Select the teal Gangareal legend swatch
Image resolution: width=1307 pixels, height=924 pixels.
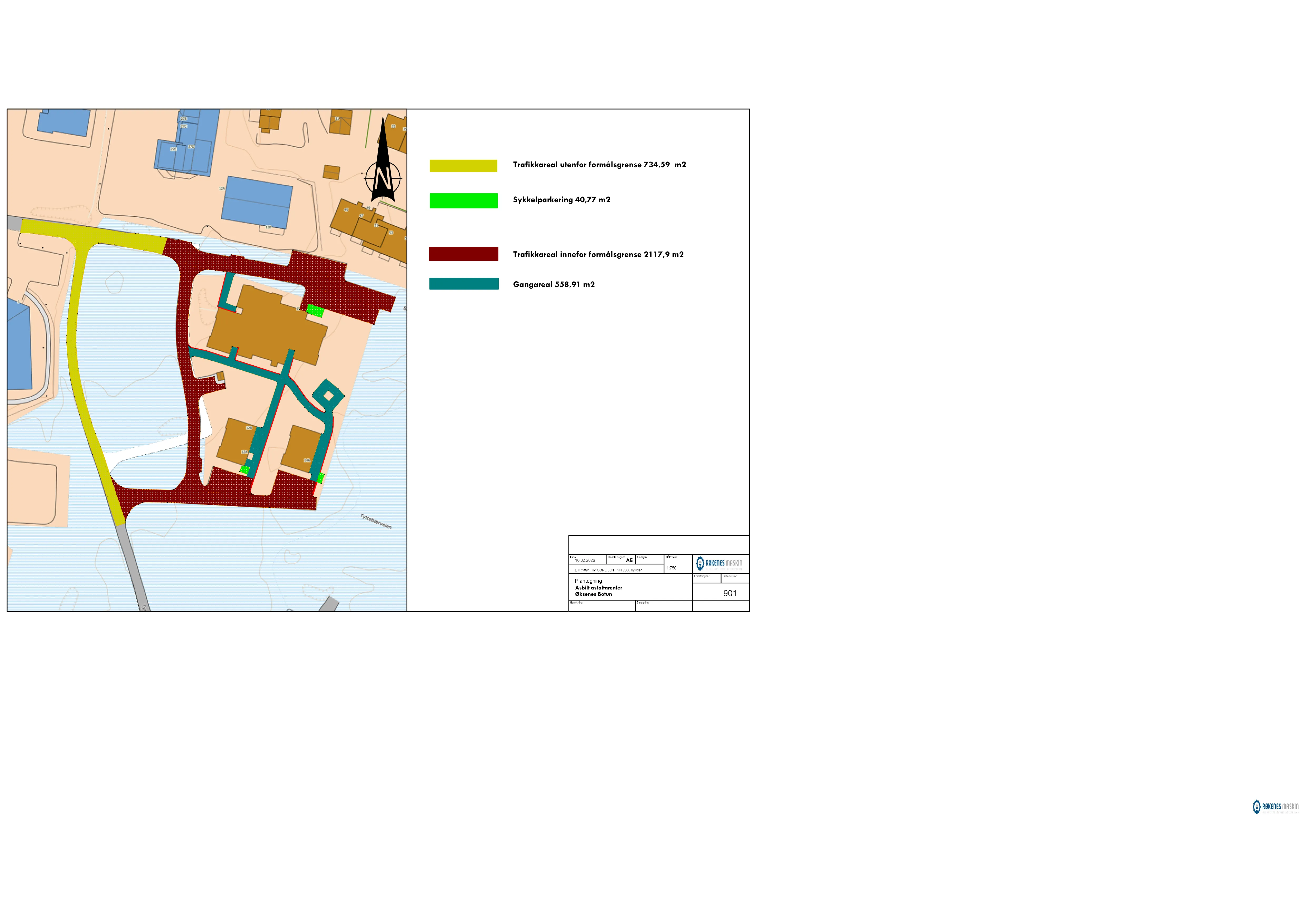pos(464,284)
